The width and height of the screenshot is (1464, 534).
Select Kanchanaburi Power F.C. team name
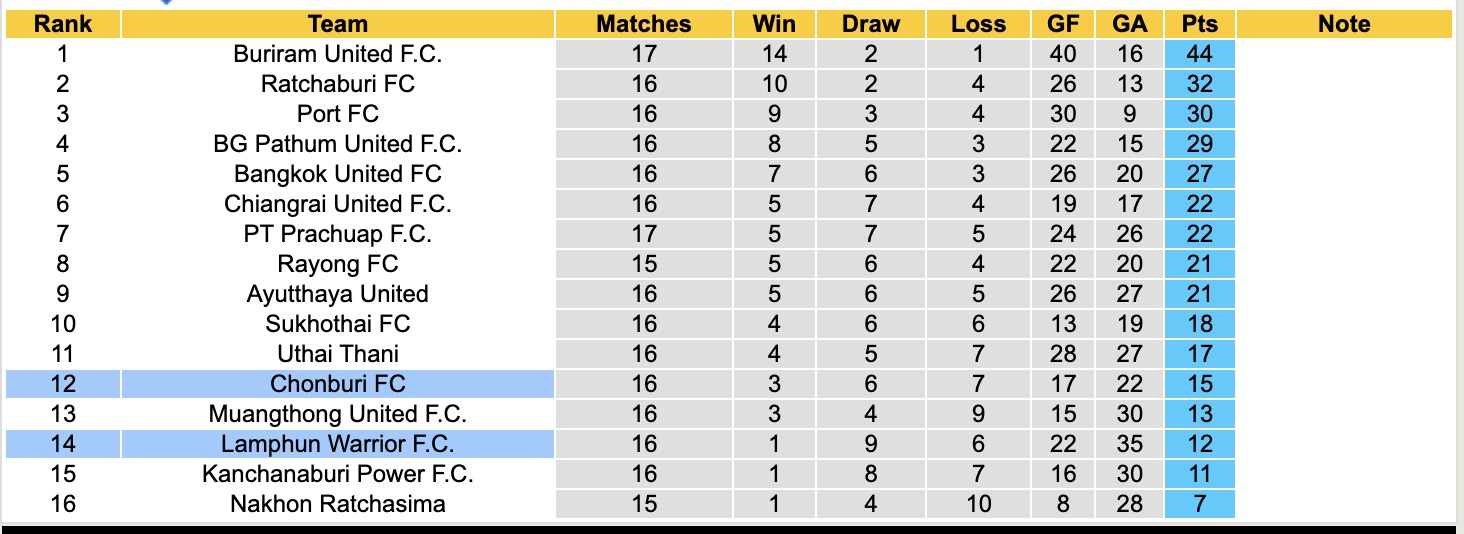(x=338, y=474)
